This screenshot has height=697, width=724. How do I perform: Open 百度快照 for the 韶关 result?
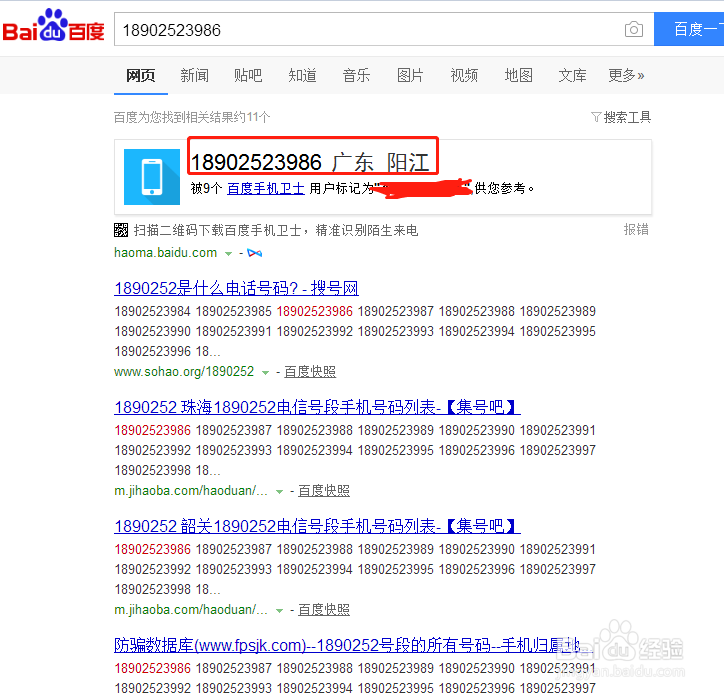click(324, 610)
